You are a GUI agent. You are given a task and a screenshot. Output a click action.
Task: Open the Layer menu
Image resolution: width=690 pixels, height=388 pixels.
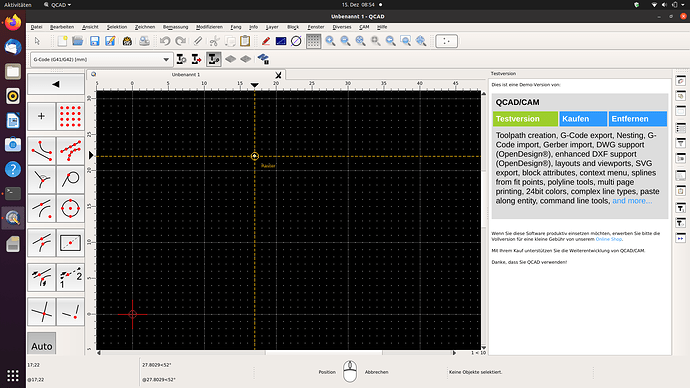tap(272, 27)
